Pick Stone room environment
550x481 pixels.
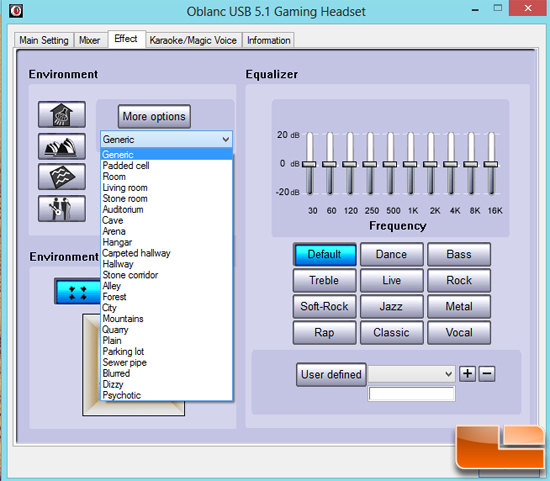point(166,198)
